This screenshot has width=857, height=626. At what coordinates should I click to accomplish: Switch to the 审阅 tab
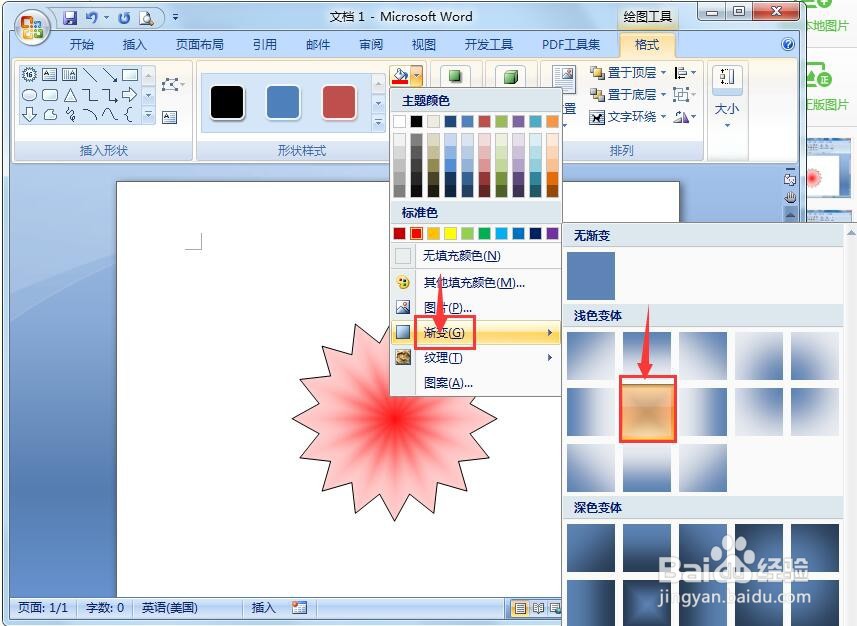coord(371,45)
